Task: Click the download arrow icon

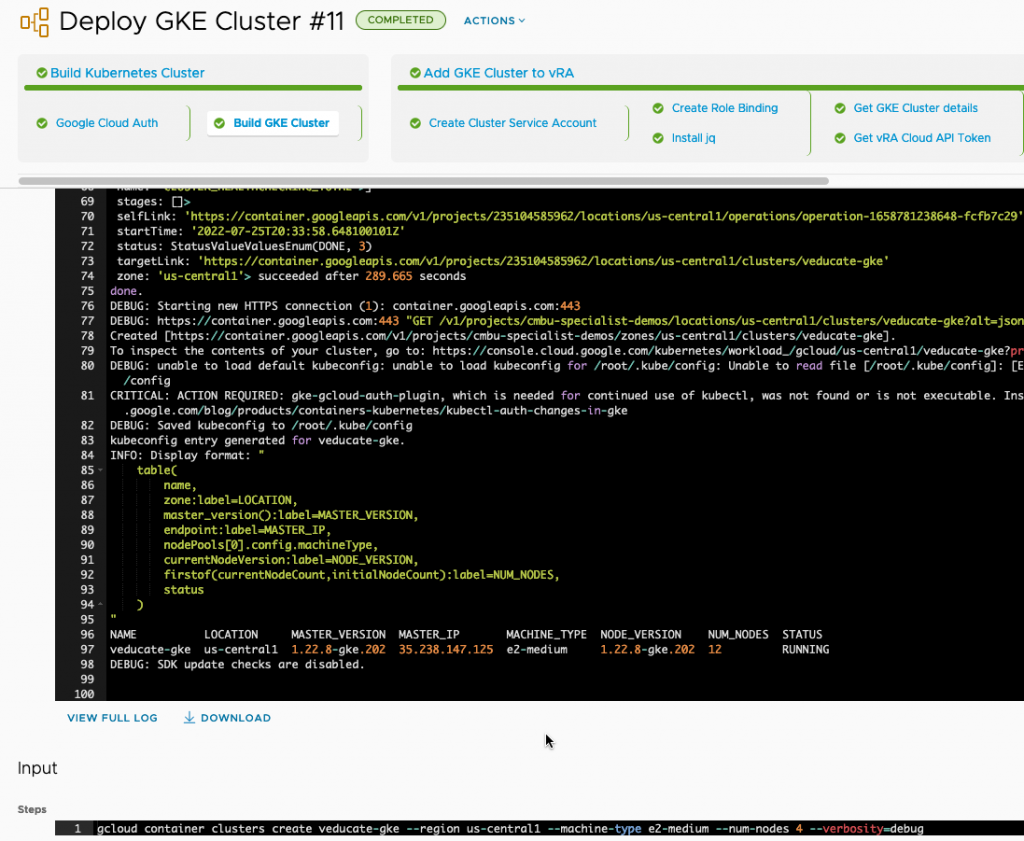Action: click(x=189, y=718)
